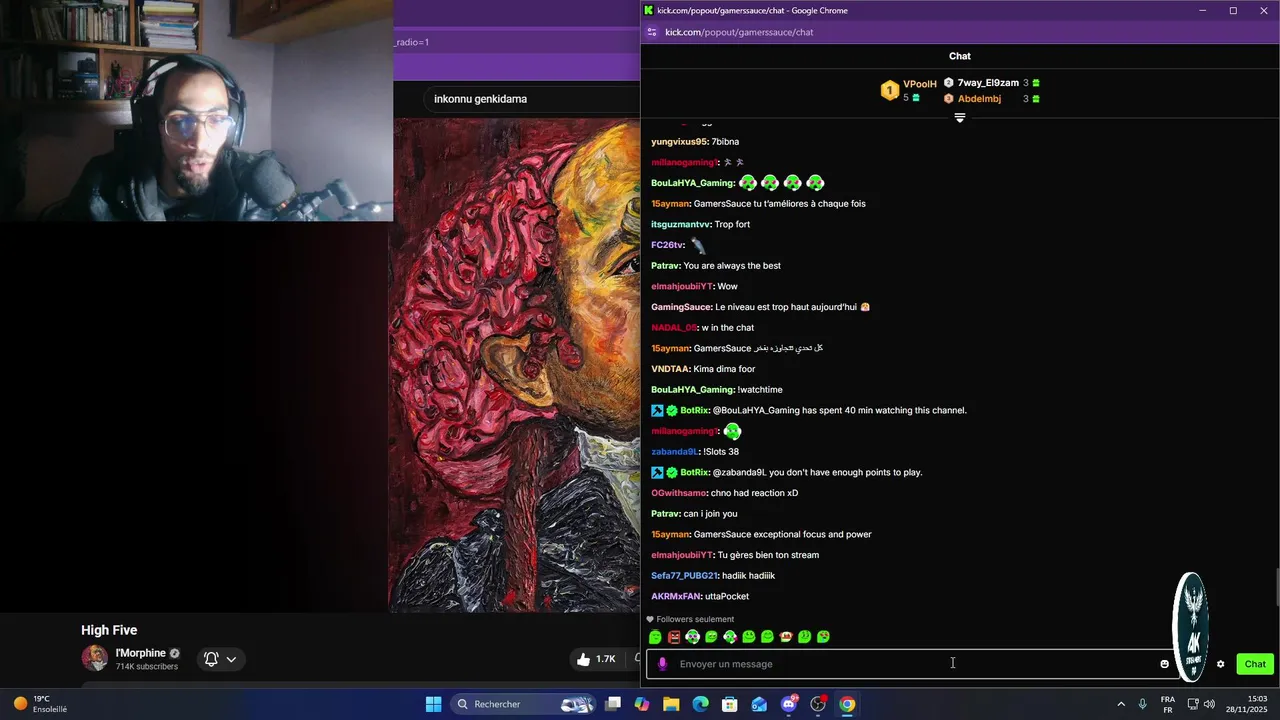Open Copilot from the taskbar

pos(642,704)
